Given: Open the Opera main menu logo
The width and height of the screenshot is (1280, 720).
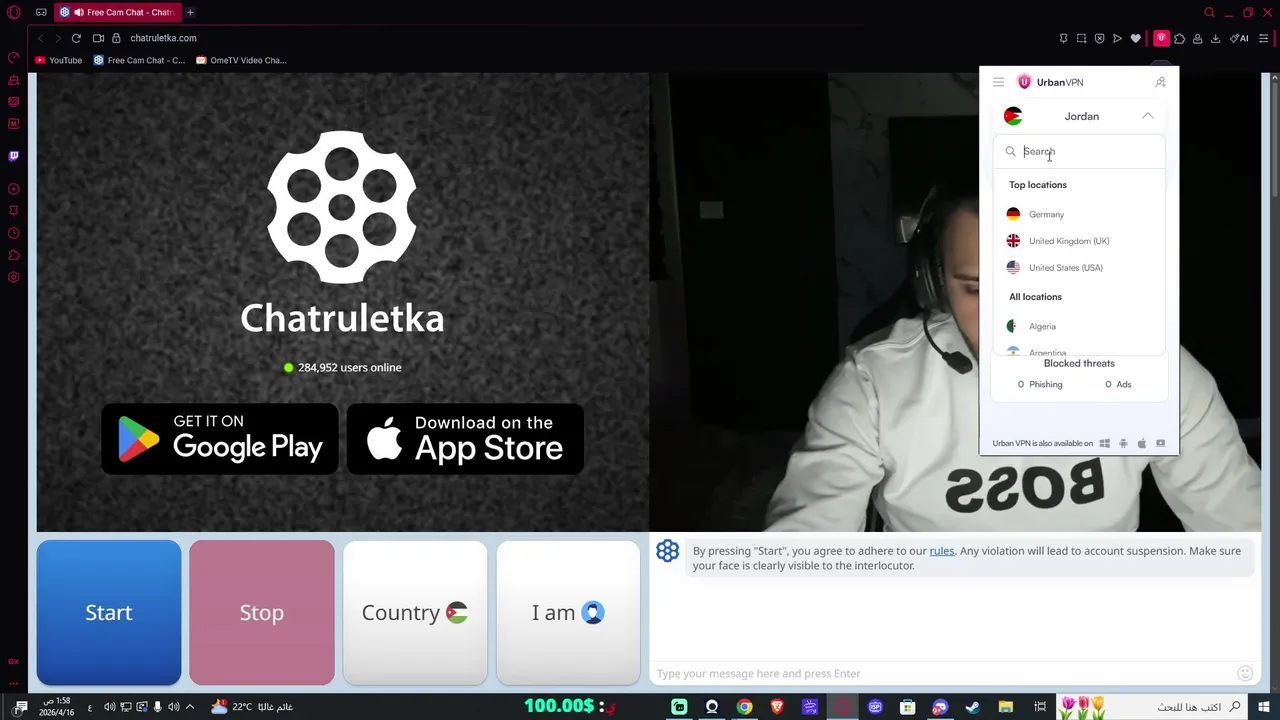Looking at the screenshot, I should 14,13.
